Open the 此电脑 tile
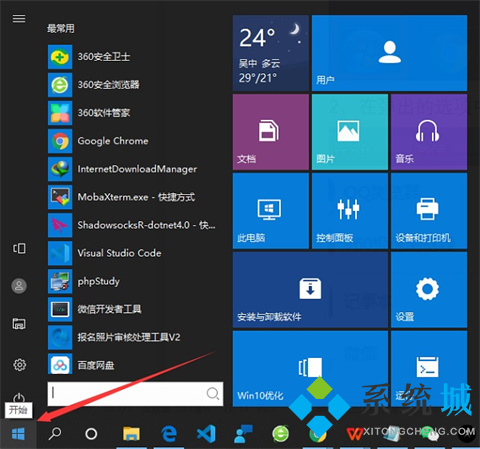 271,211
